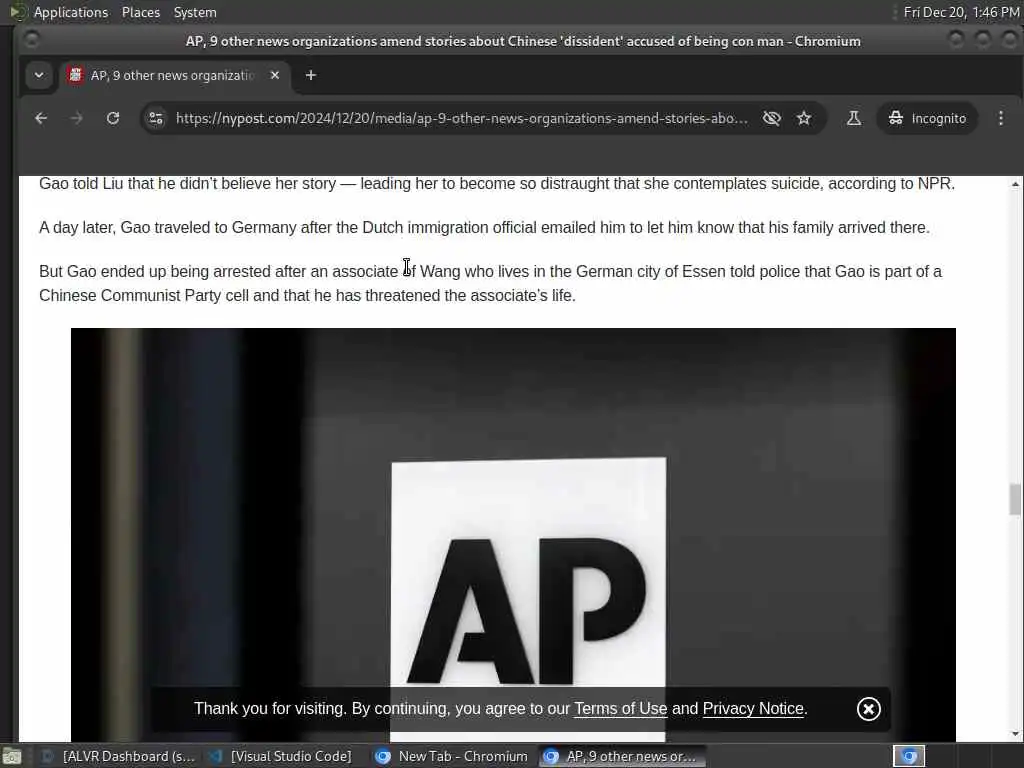Dismiss the cookie notice banner
This screenshot has height=768, width=1024.
tap(869, 709)
